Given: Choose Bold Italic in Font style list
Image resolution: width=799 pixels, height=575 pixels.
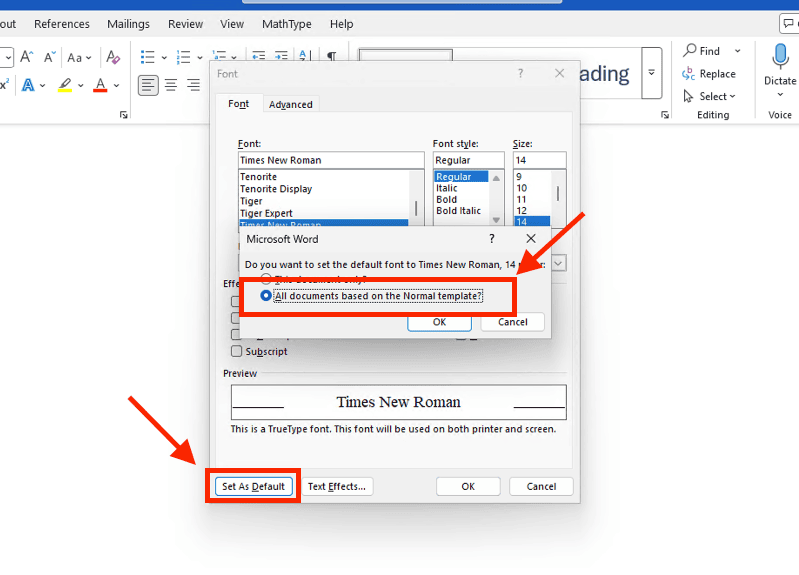Looking at the screenshot, I should (x=459, y=211).
